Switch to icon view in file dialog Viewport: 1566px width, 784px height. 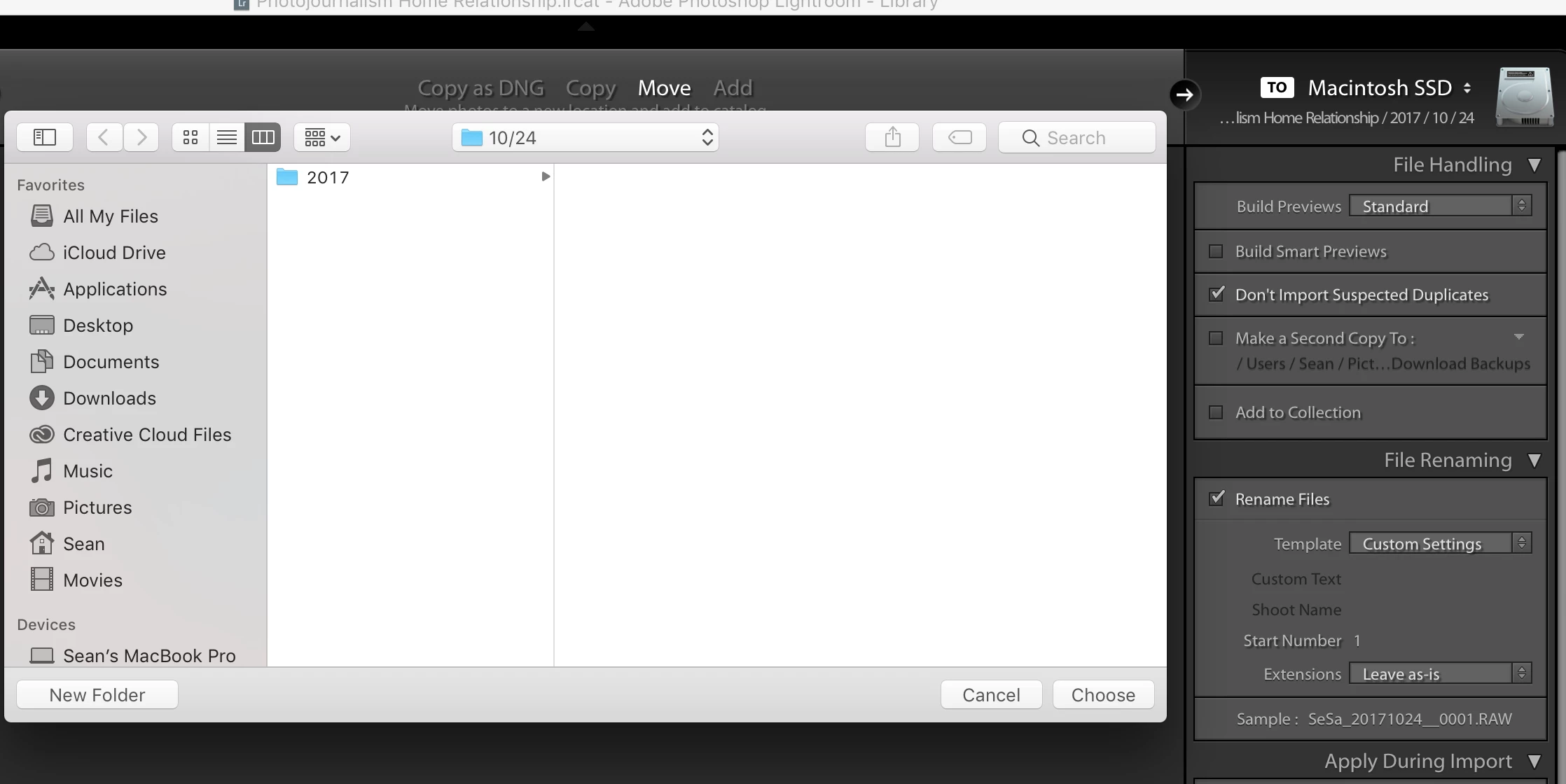pyautogui.click(x=190, y=137)
